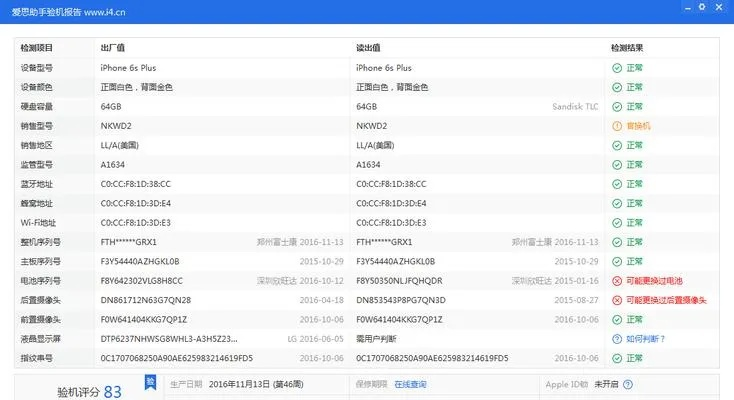Viewport: 734px width, 400px height.
Task: Click the green checkmark icon for 蓝牙地址 row
Action: tap(617, 184)
